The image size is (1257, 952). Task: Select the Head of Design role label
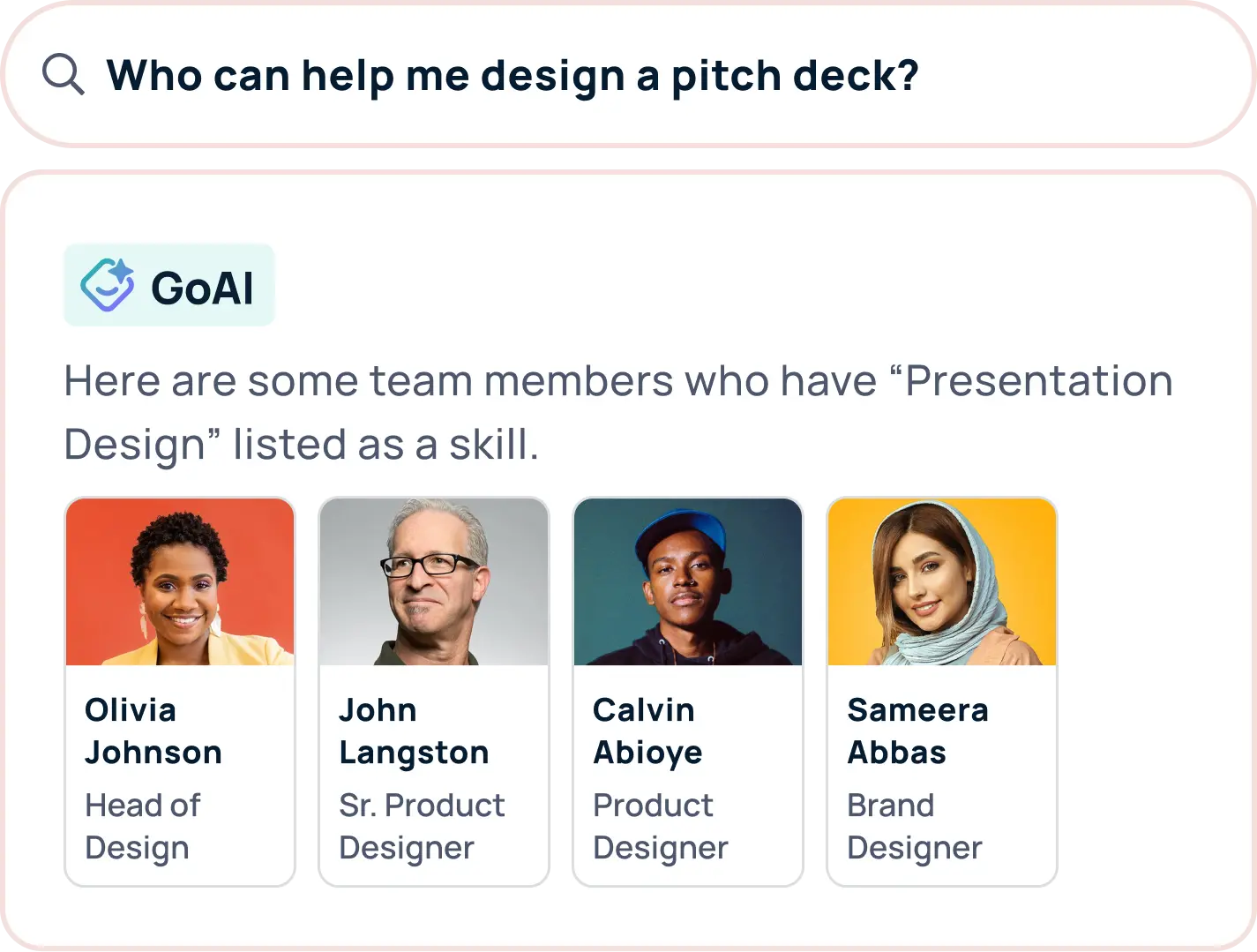pyautogui.click(x=143, y=826)
